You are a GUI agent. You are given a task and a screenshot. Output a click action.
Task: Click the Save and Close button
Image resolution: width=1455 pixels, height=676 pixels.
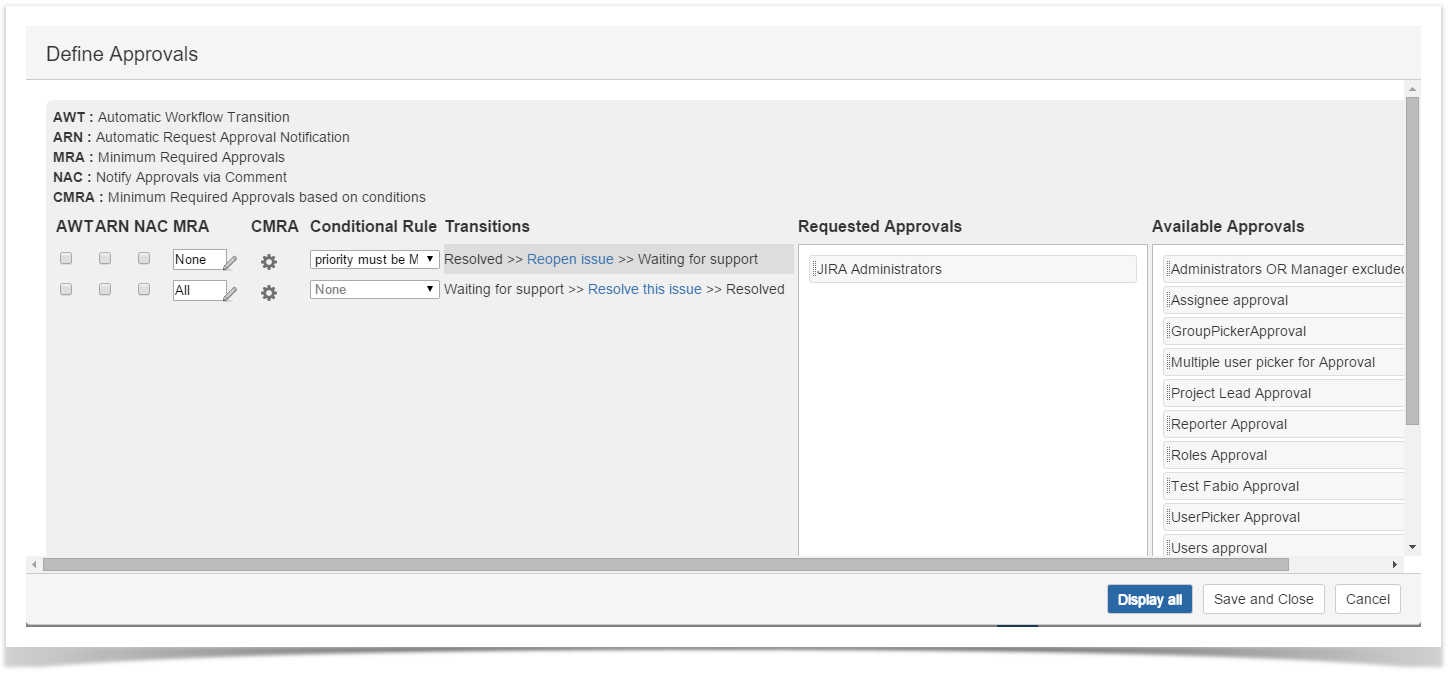tap(1263, 599)
